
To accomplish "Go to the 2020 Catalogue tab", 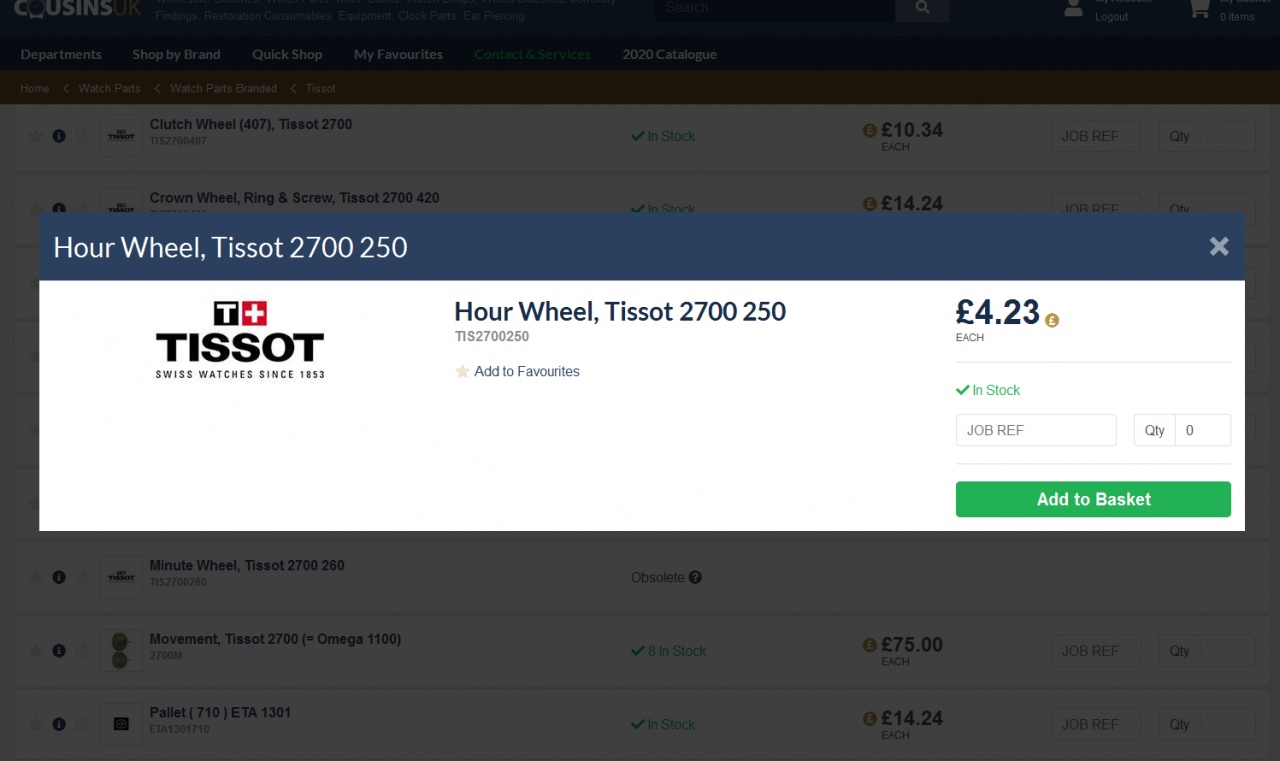I will 669,54.
